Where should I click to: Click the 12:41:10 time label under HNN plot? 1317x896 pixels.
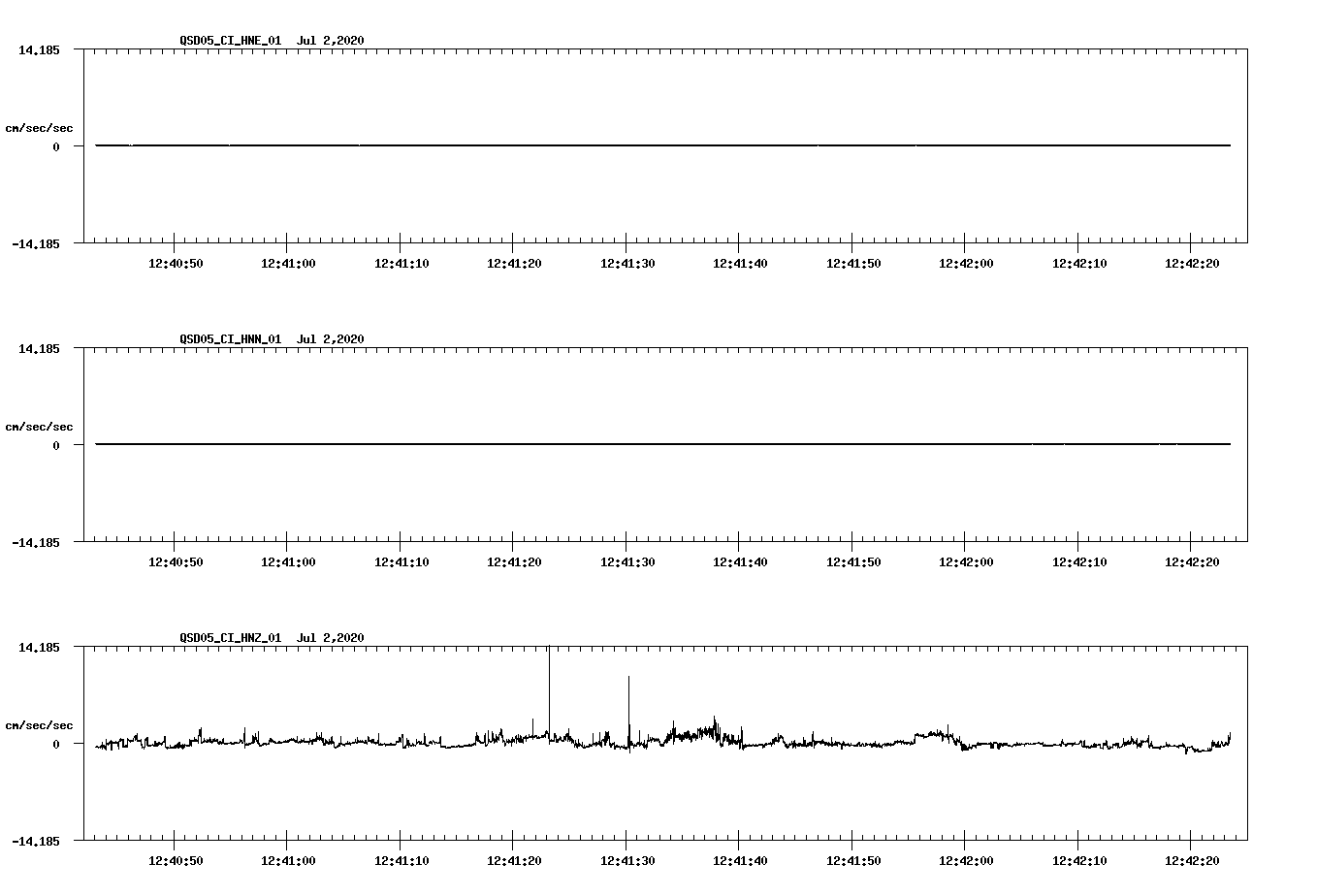coord(402,562)
